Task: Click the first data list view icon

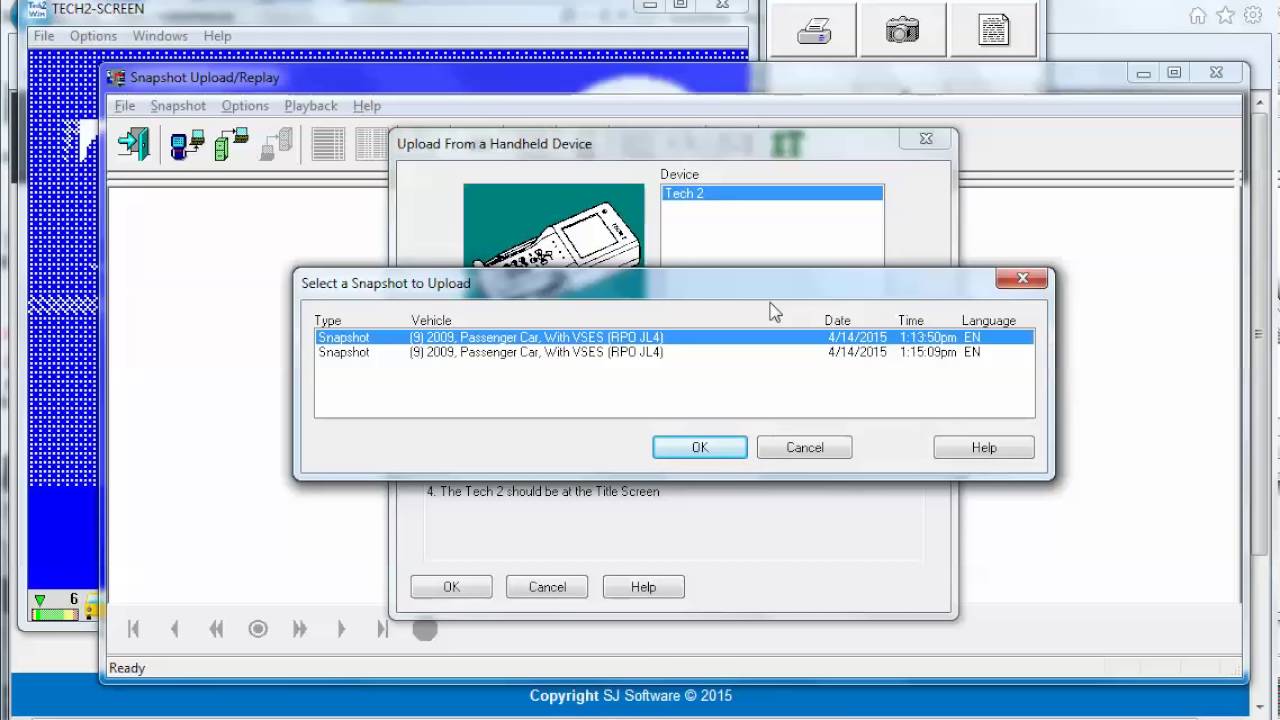Action: [x=328, y=144]
